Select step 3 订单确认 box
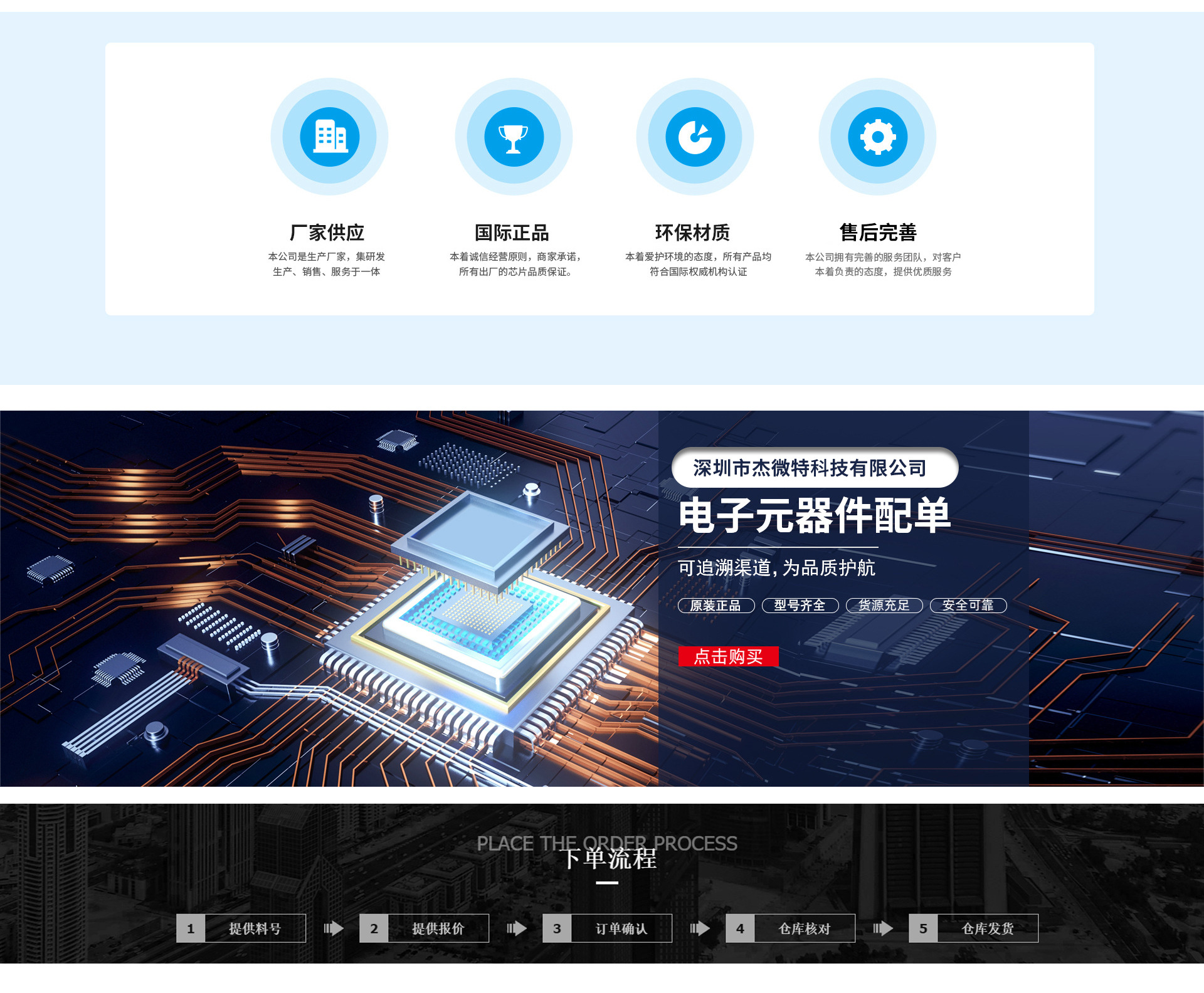 point(608,928)
